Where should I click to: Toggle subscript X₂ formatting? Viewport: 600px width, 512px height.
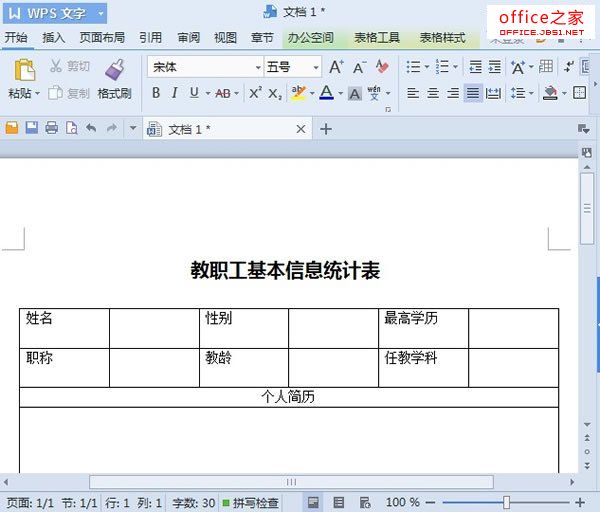tap(275, 93)
